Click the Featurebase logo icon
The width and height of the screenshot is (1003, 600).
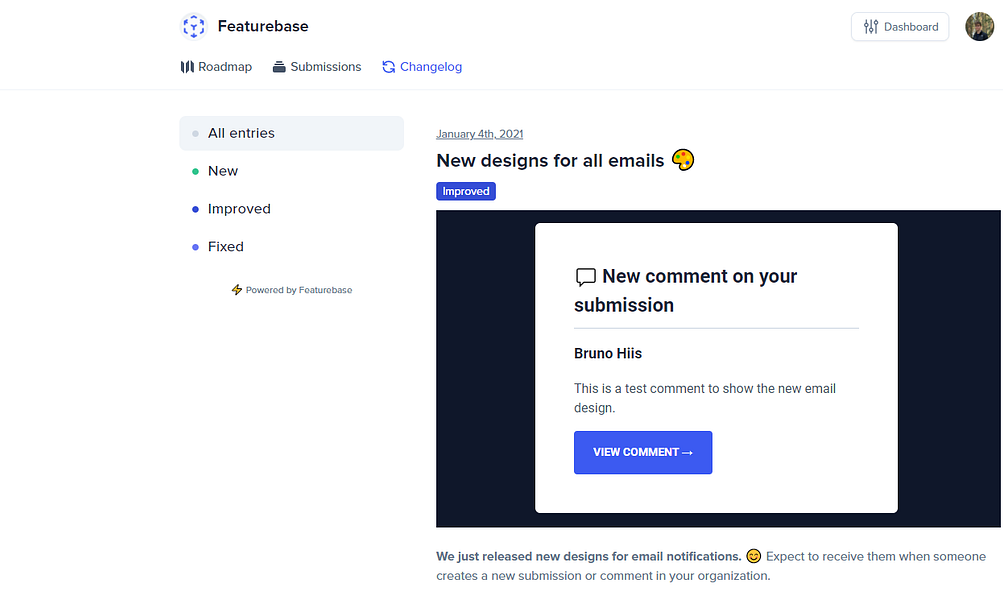193,26
